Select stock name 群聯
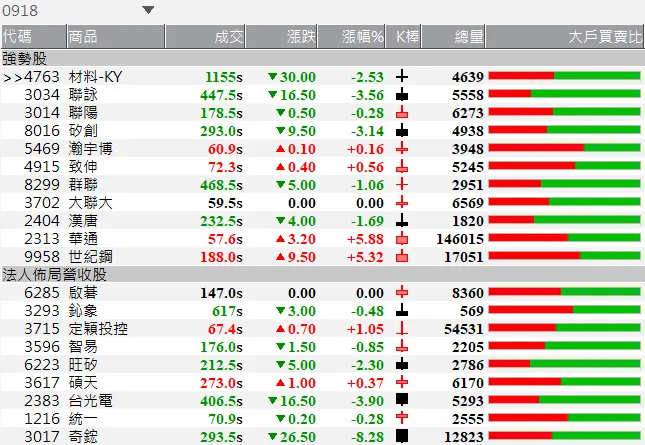This screenshot has width=645, height=445. point(84,185)
